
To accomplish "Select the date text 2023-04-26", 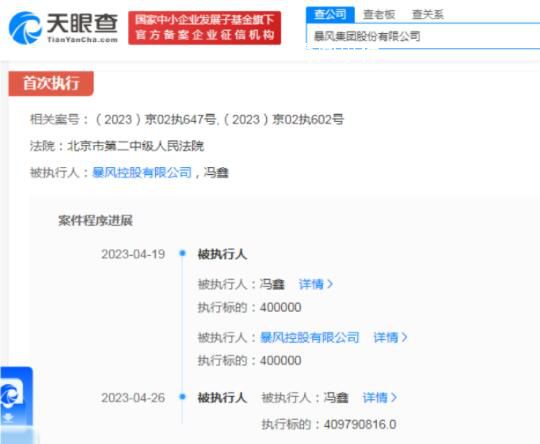I will point(133,398).
